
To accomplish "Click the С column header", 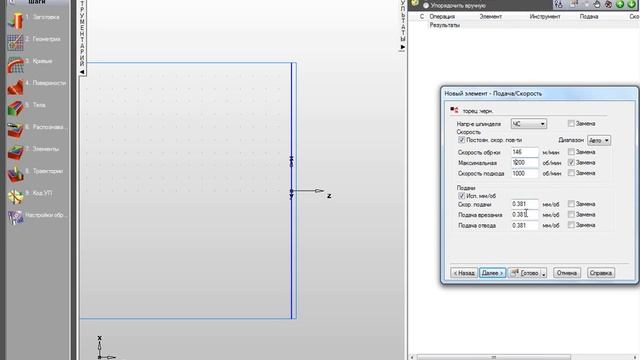I will tap(422, 16).
